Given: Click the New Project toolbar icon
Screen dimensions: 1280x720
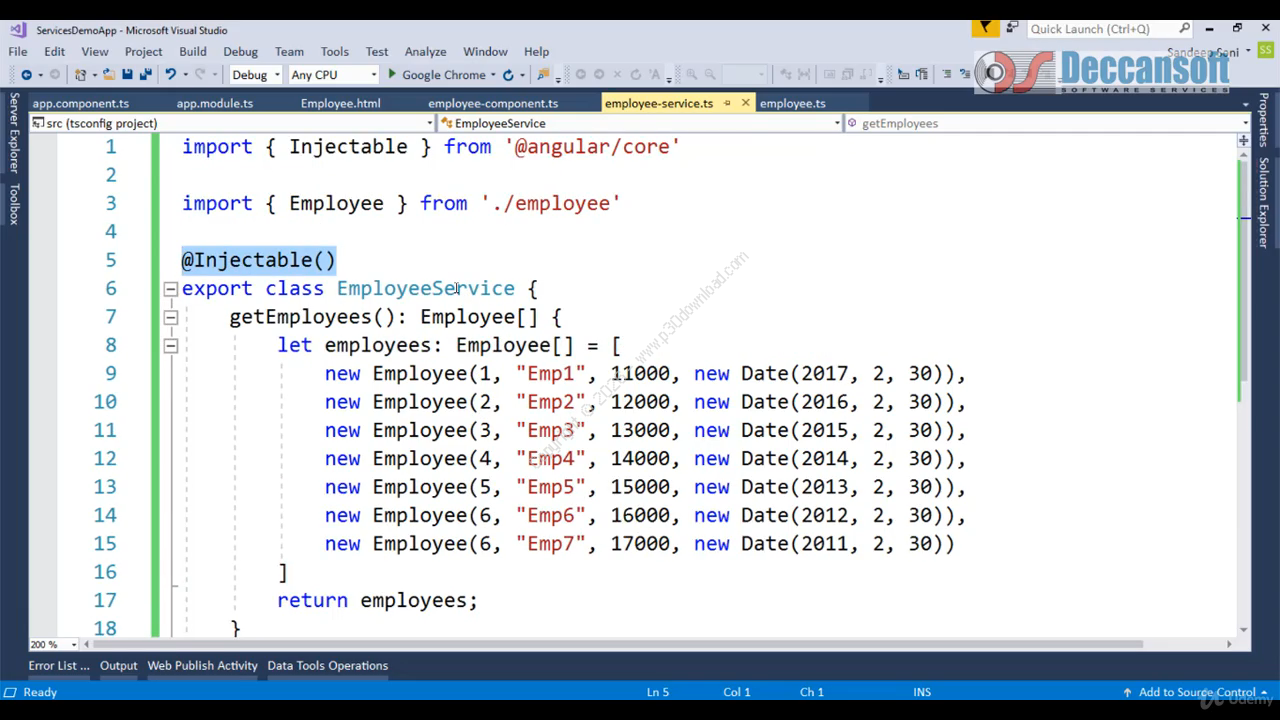Looking at the screenshot, I should pos(80,75).
